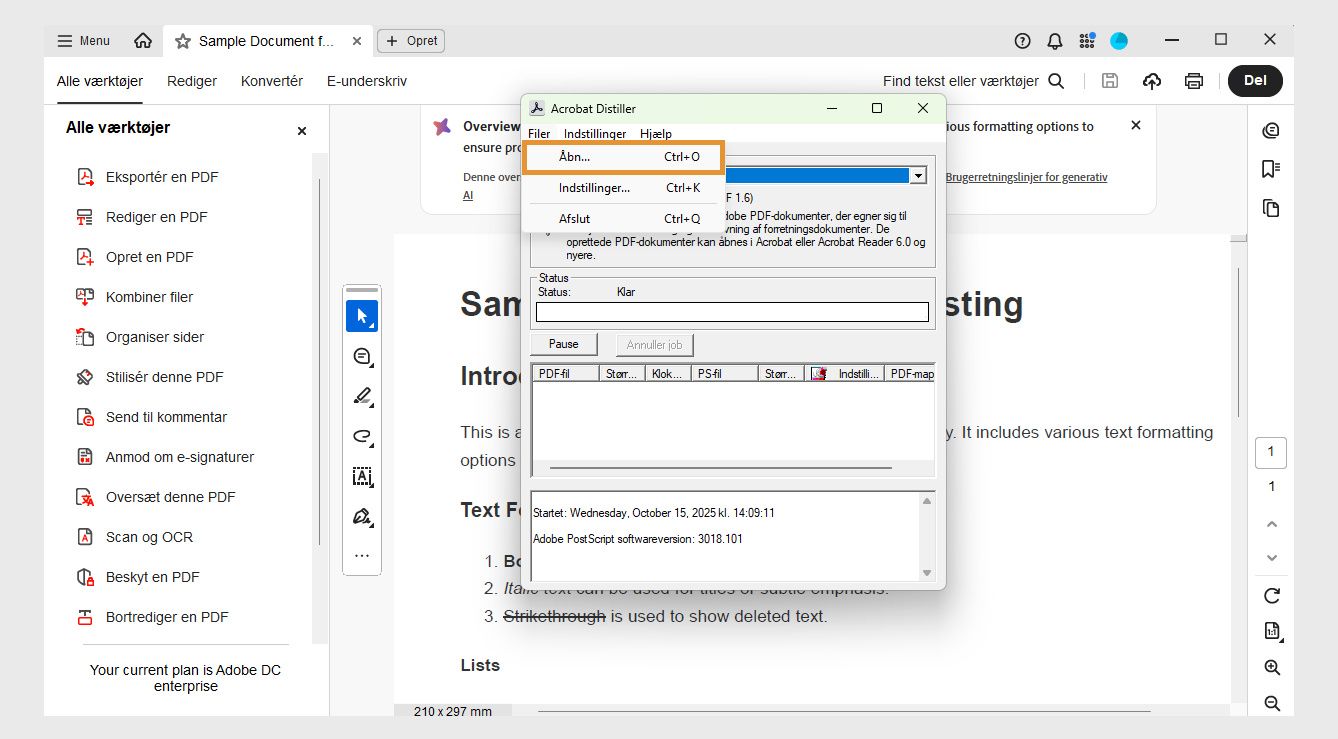Choose Opret en PDF in tools list
The height and width of the screenshot is (739, 1338).
pos(135,257)
